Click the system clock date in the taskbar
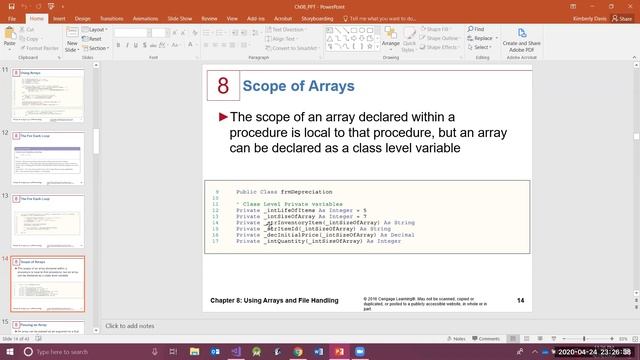Viewport: 640px width, 360px height. click(x=595, y=352)
